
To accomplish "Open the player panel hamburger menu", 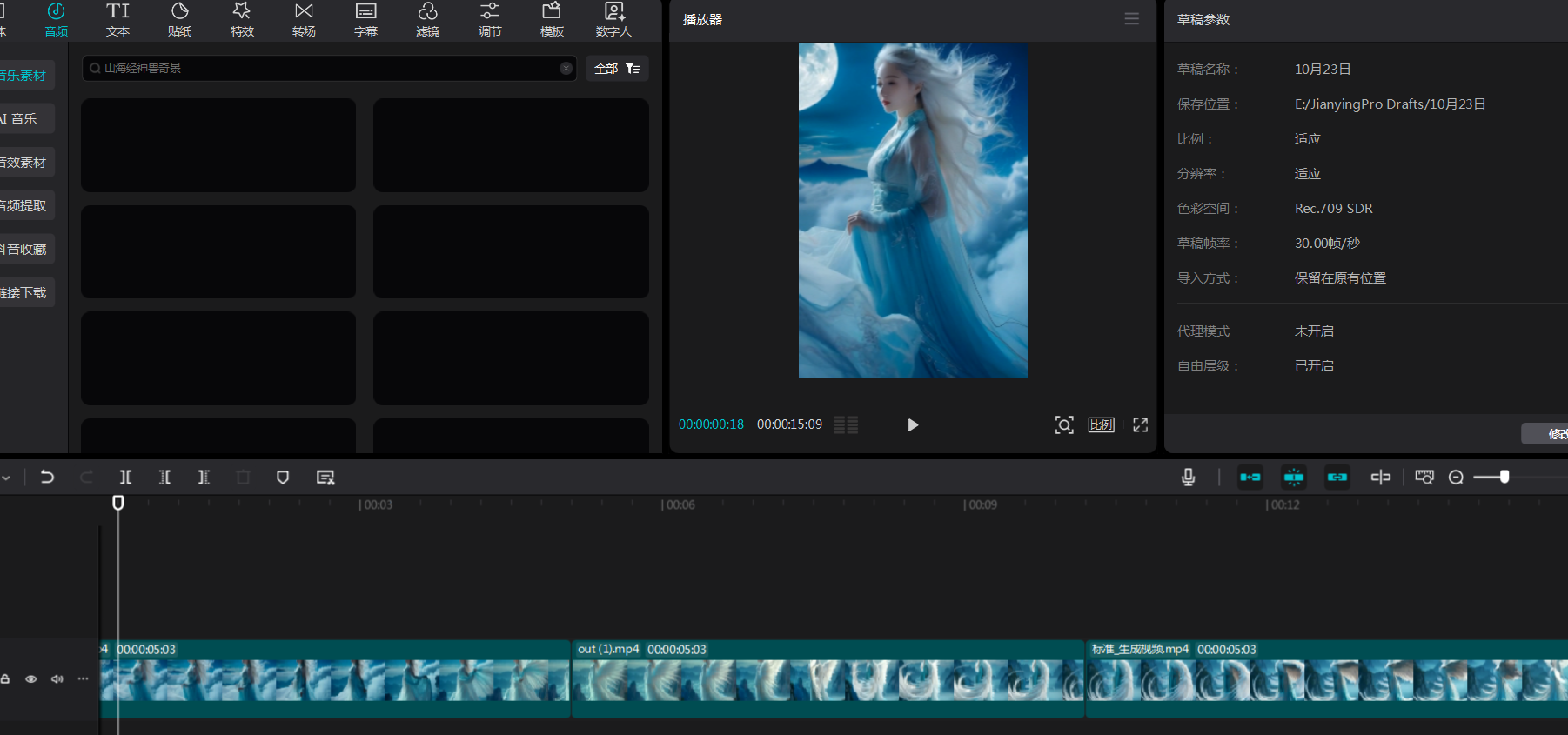I will click(1131, 19).
